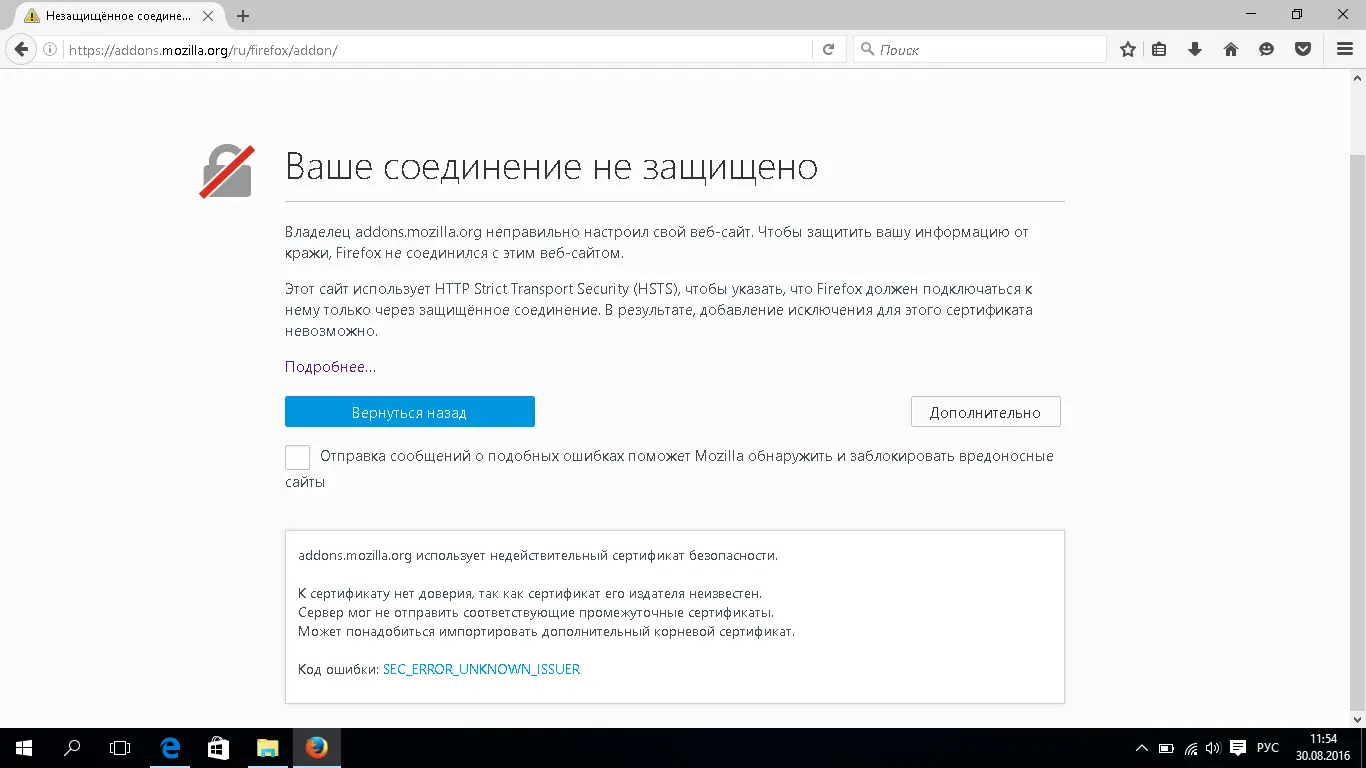
Task: Click the line К сертификату нет доверия
Action: pos(530,593)
